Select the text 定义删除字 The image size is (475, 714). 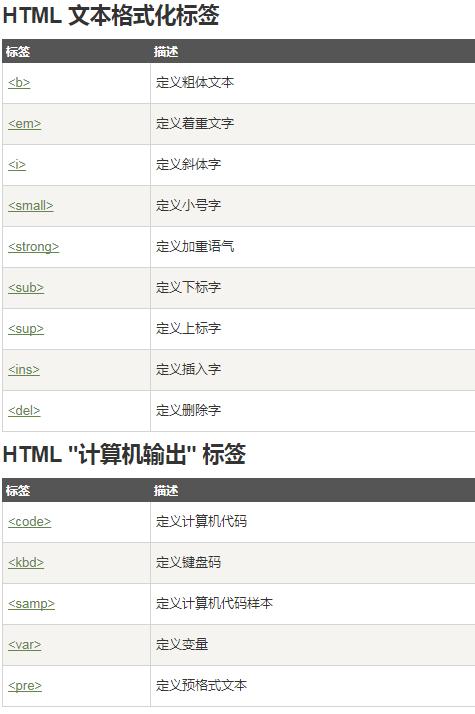(x=189, y=410)
